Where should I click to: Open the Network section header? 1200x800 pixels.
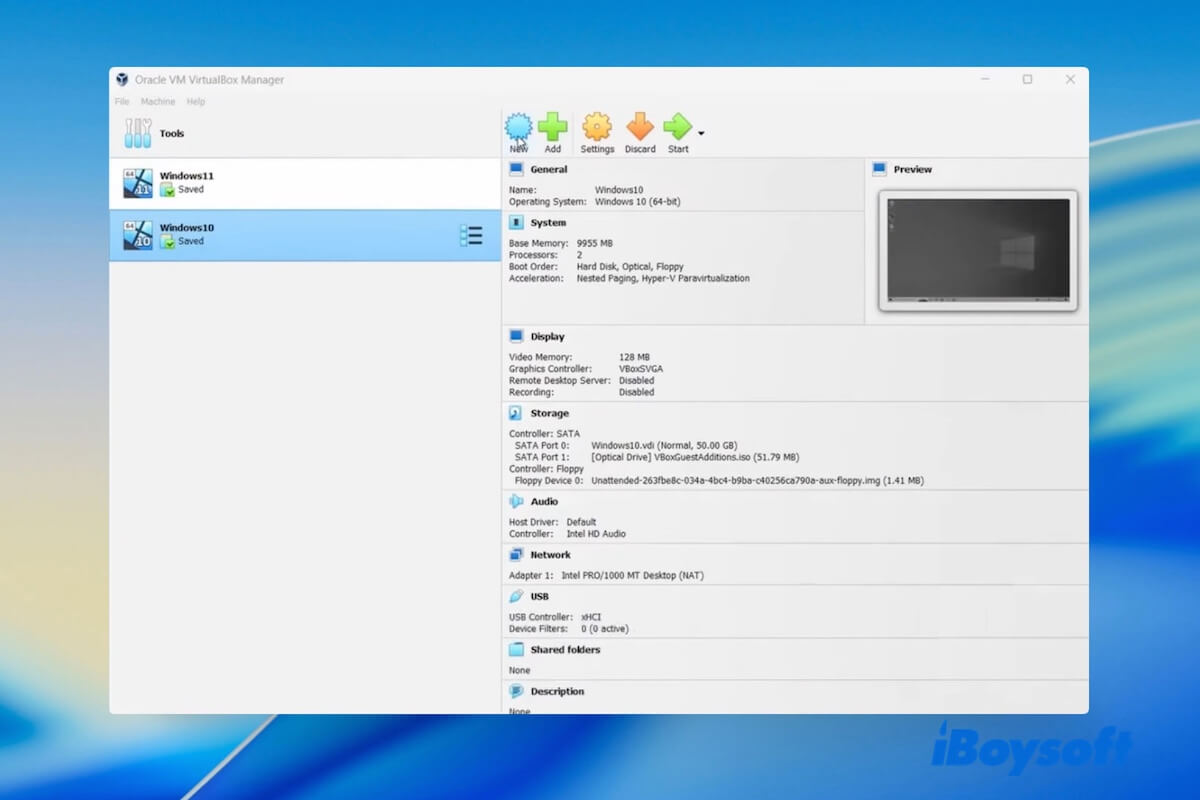click(550, 555)
